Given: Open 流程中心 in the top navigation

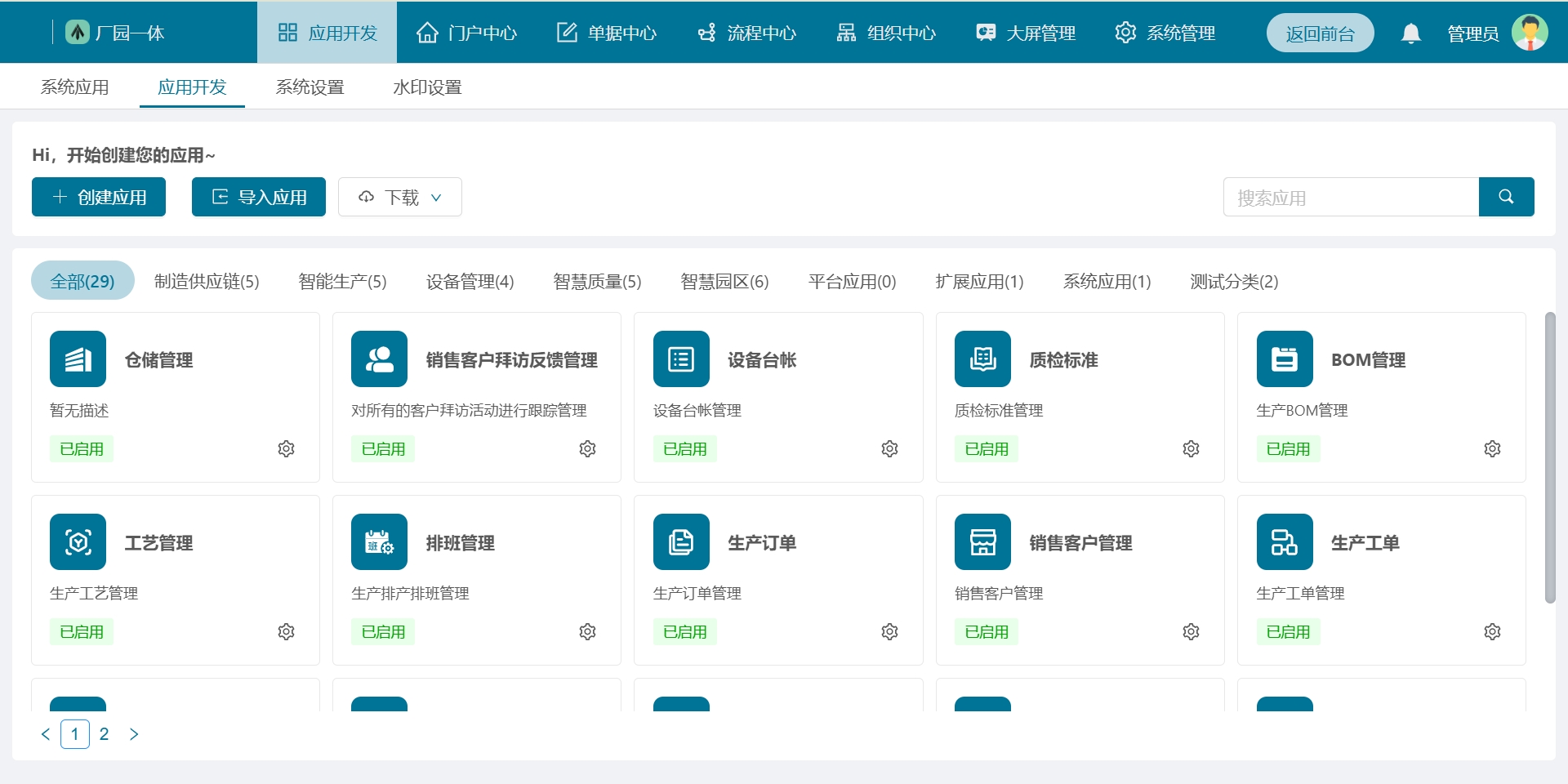Looking at the screenshot, I should (746, 33).
